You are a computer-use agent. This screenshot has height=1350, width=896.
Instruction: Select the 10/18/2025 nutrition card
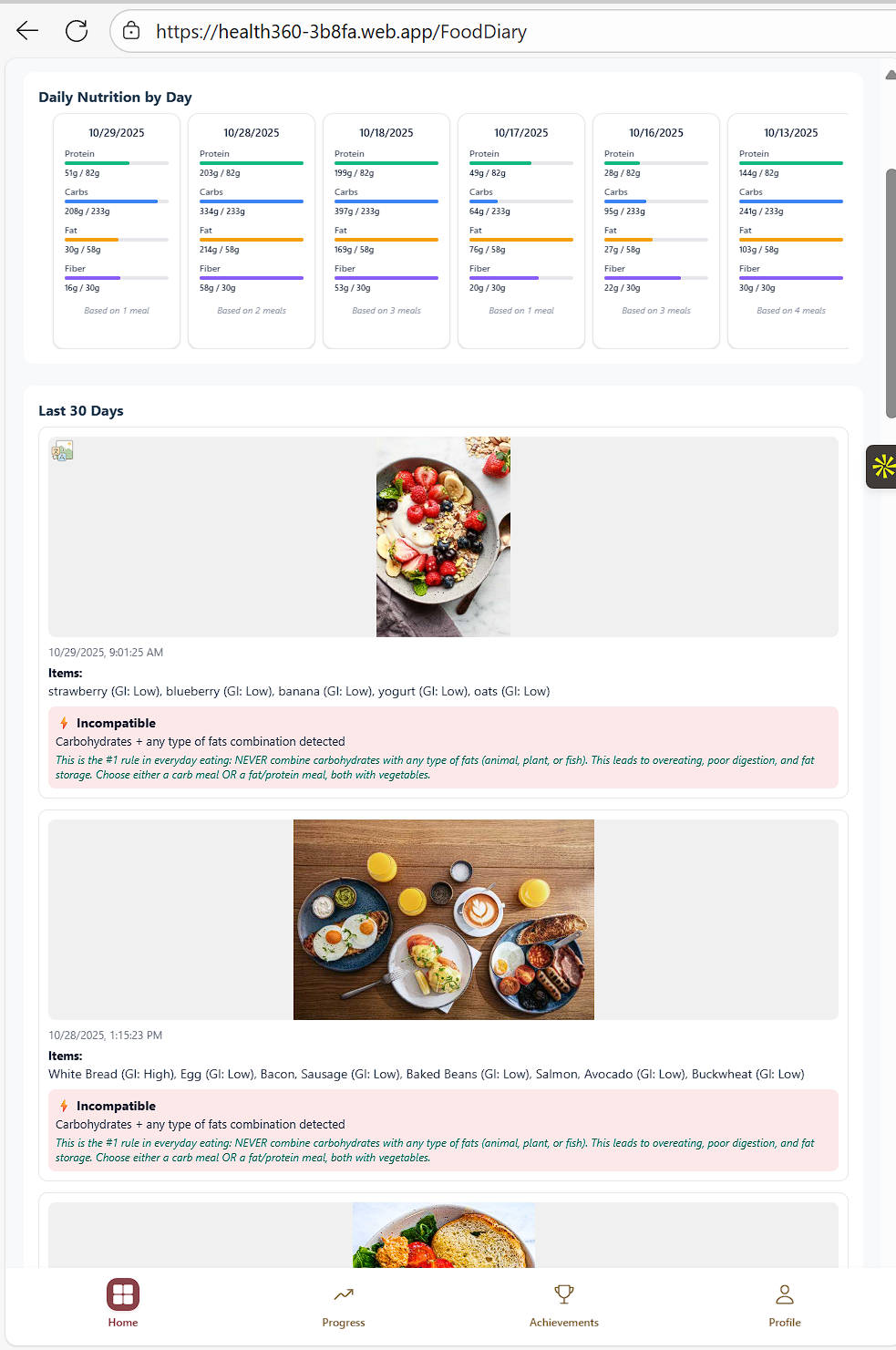(386, 231)
